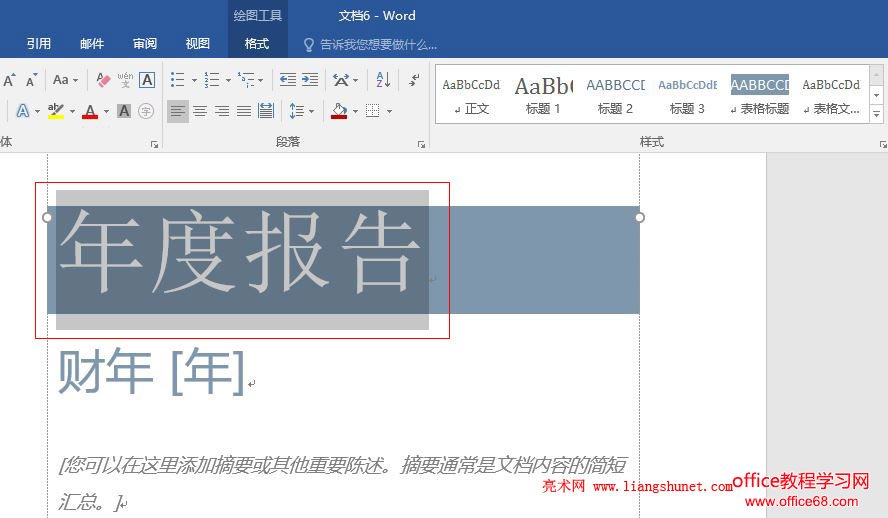Click the italic summary placeholder paragraph
This screenshot has height=518, width=888.
(343, 483)
